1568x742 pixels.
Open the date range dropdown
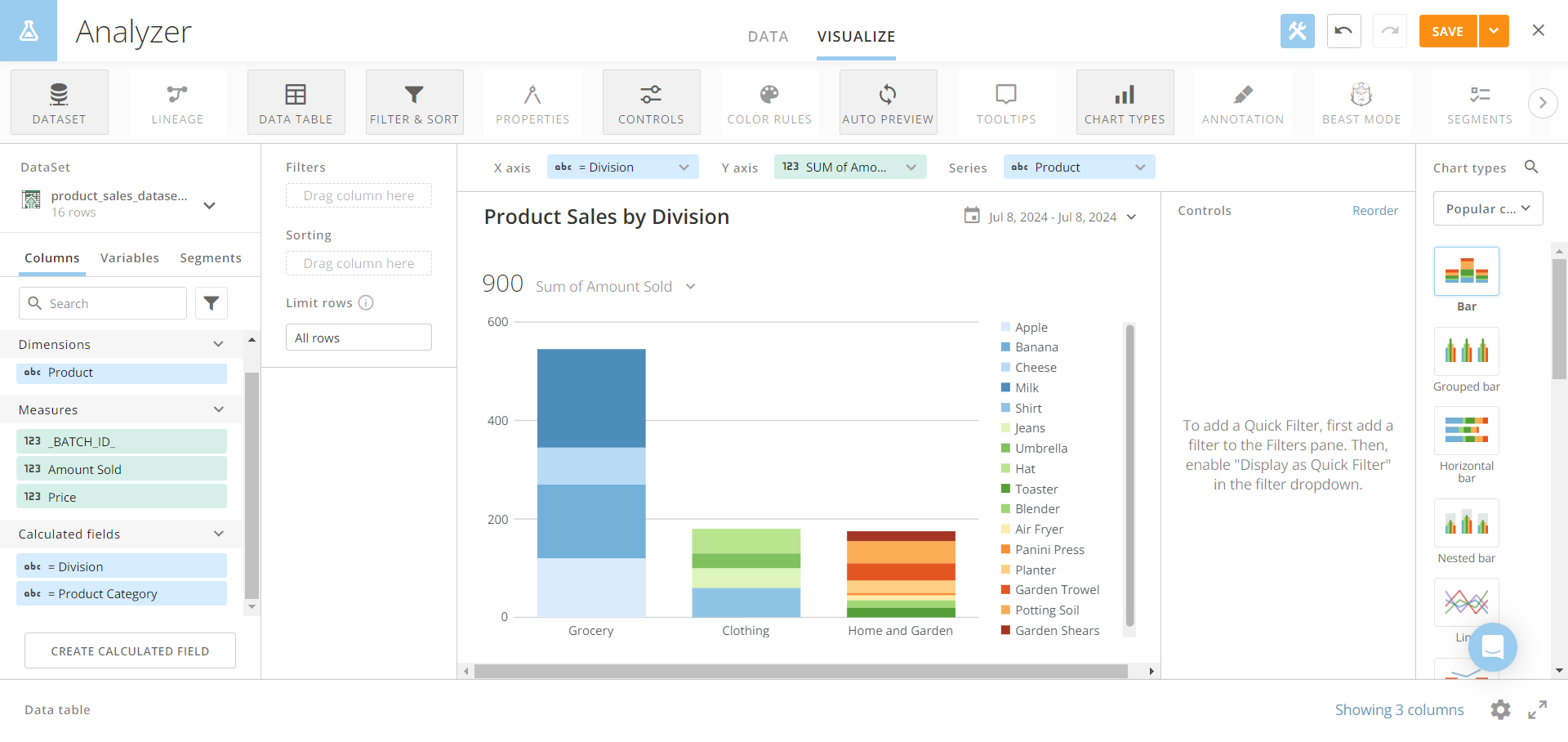coord(1131,217)
